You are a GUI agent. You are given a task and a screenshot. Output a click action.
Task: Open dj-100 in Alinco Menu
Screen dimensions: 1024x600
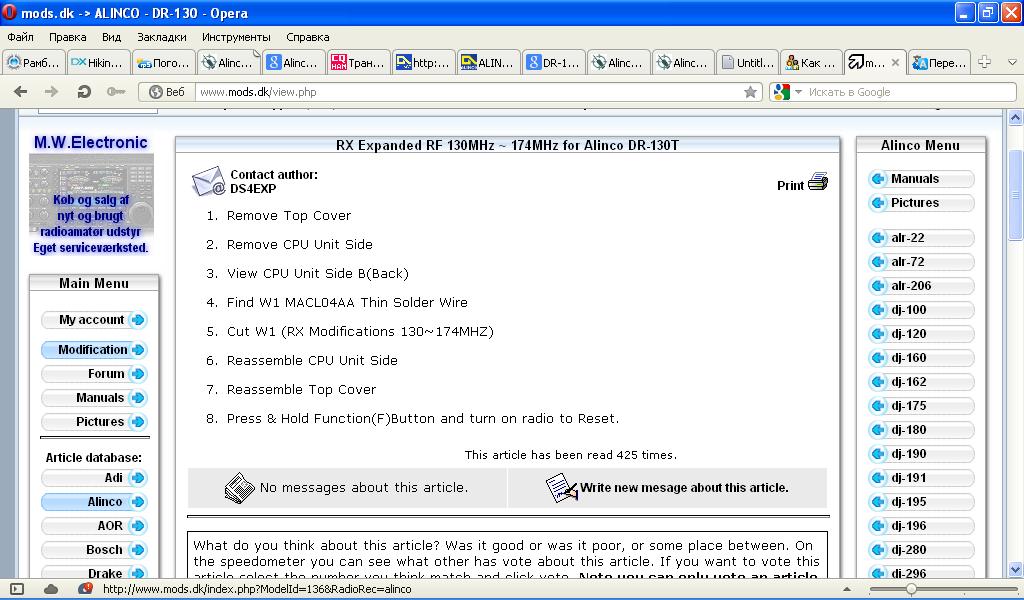921,310
